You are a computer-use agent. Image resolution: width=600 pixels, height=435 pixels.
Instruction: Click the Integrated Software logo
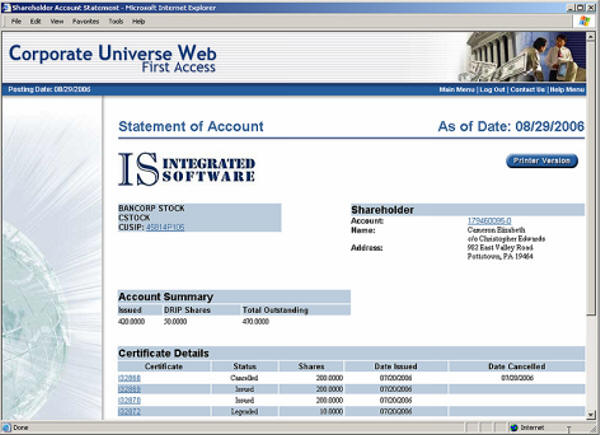(x=186, y=169)
